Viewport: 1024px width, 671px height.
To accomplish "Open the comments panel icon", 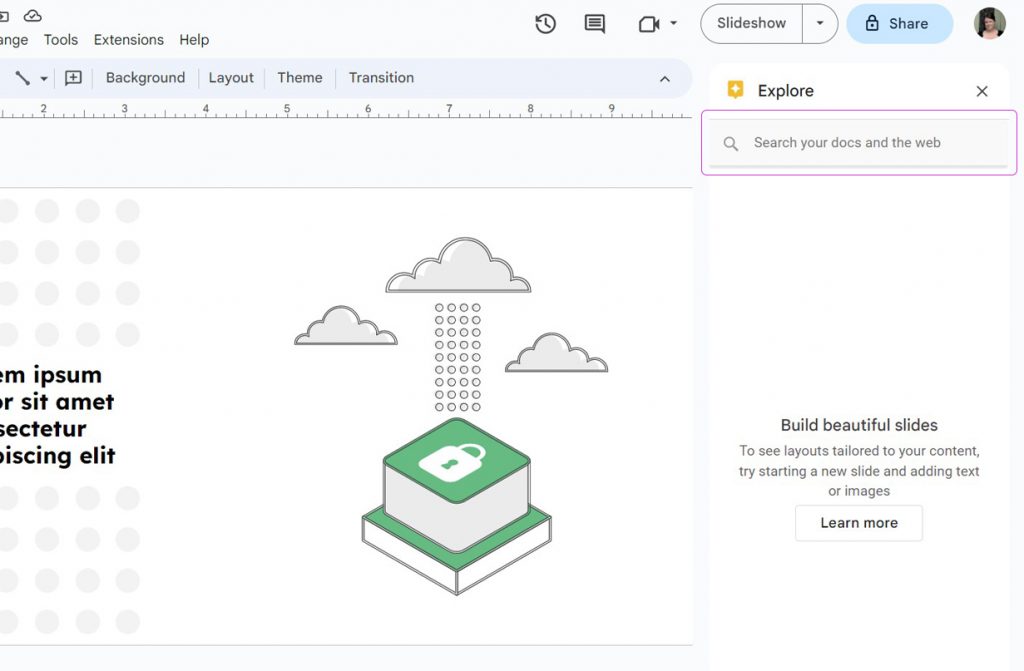I will click(595, 22).
